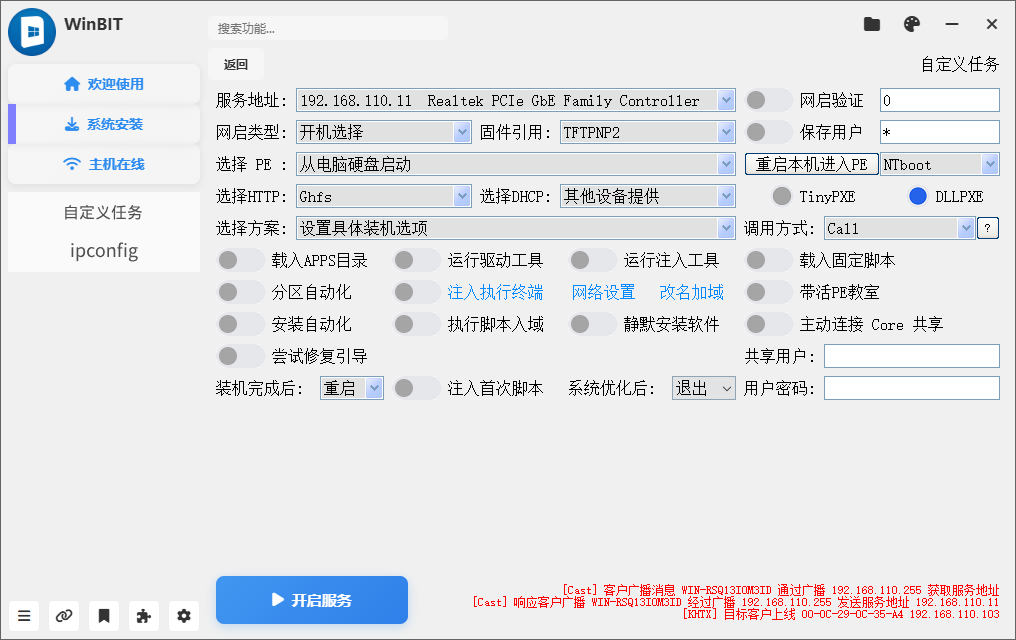Open the 选择DHCP dropdown
This screenshot has height=640, width=1016.
click(647, 196)
